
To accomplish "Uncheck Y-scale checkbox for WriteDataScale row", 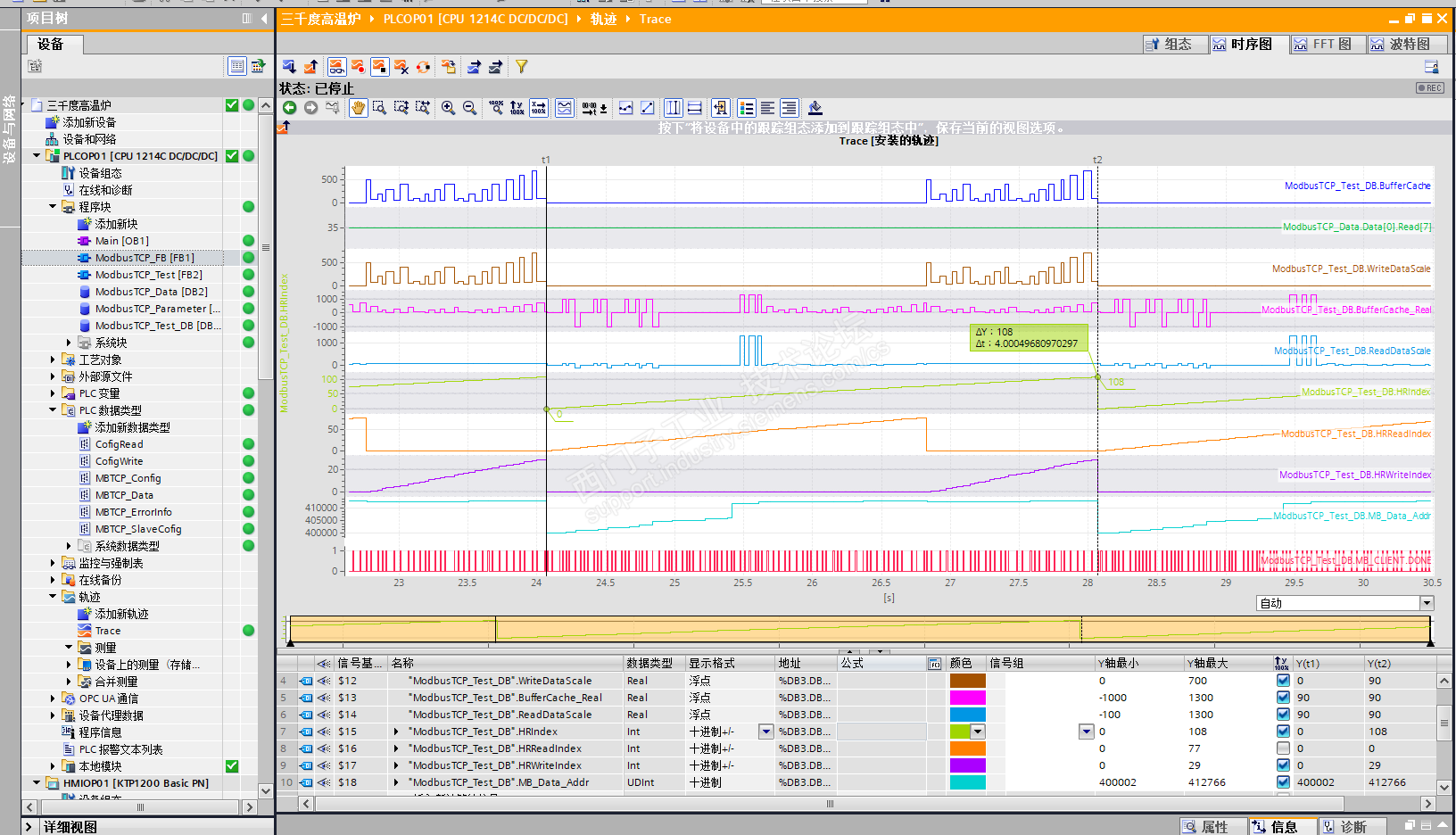I will click(x=1283, y=681).
